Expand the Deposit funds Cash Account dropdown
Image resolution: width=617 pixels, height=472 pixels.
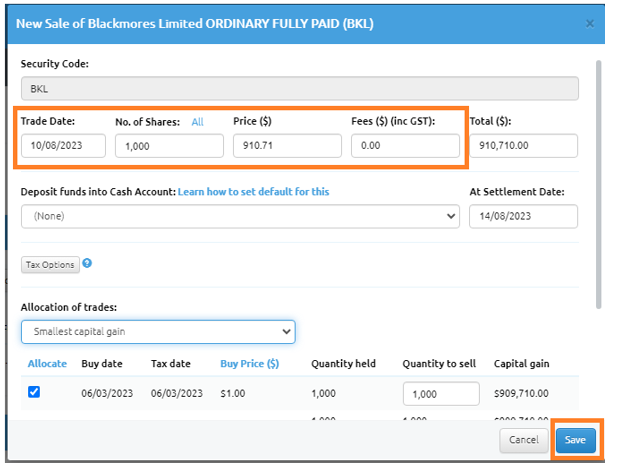pos(240,216)
